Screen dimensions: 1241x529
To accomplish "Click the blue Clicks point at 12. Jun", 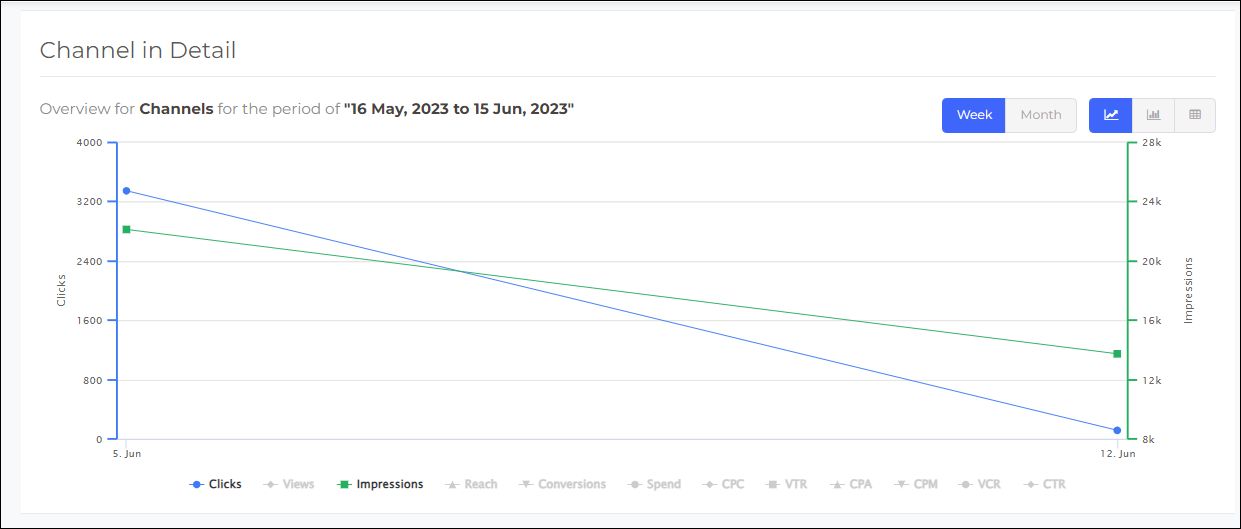I will tap(1117, 430).
